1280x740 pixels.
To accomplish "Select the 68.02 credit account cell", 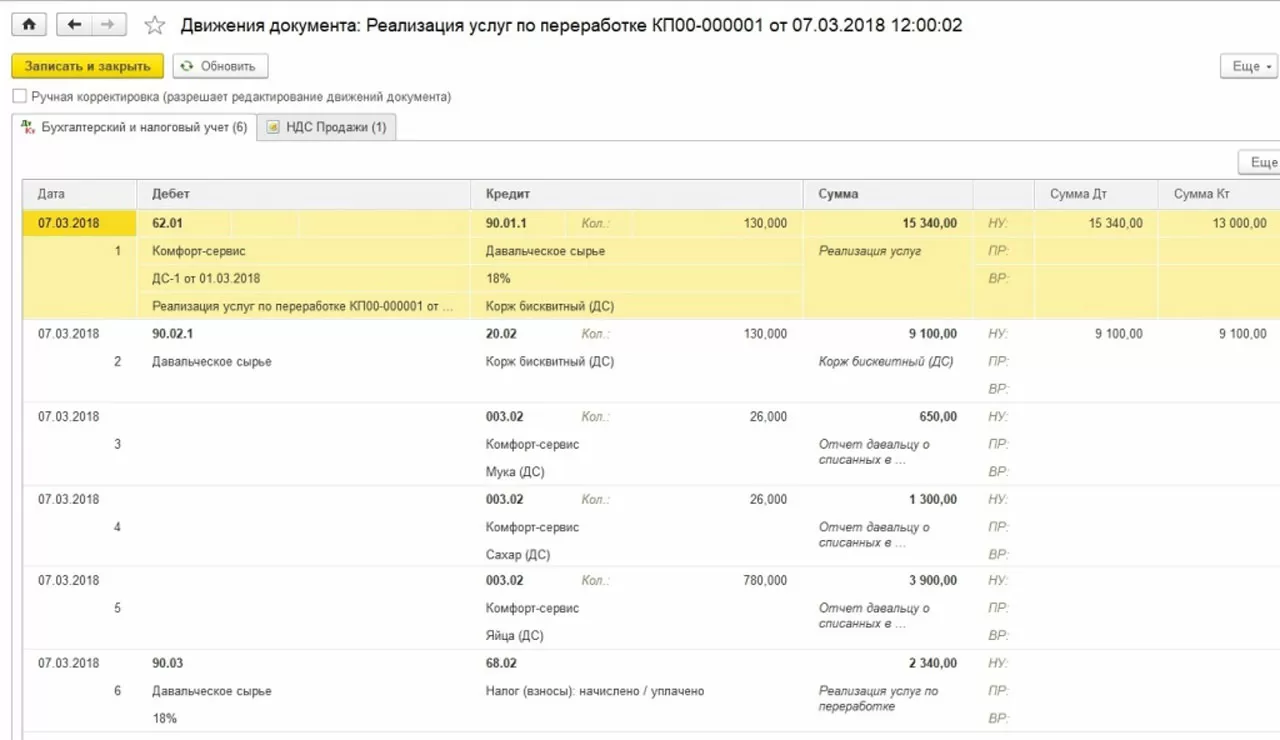I will 504,663.
